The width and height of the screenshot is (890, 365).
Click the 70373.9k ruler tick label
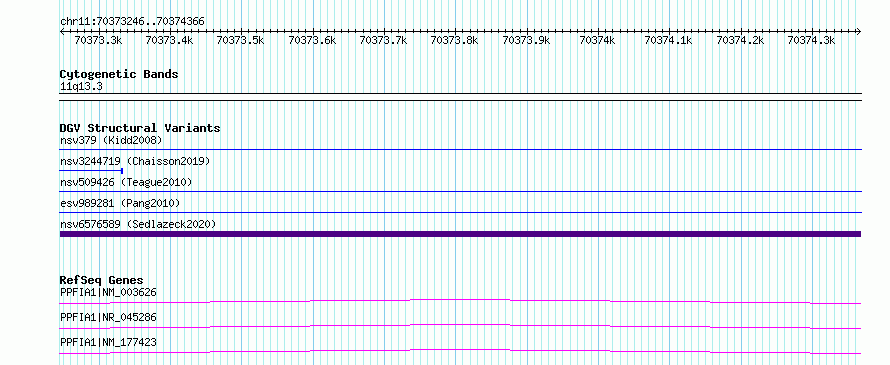pos(526,40)
